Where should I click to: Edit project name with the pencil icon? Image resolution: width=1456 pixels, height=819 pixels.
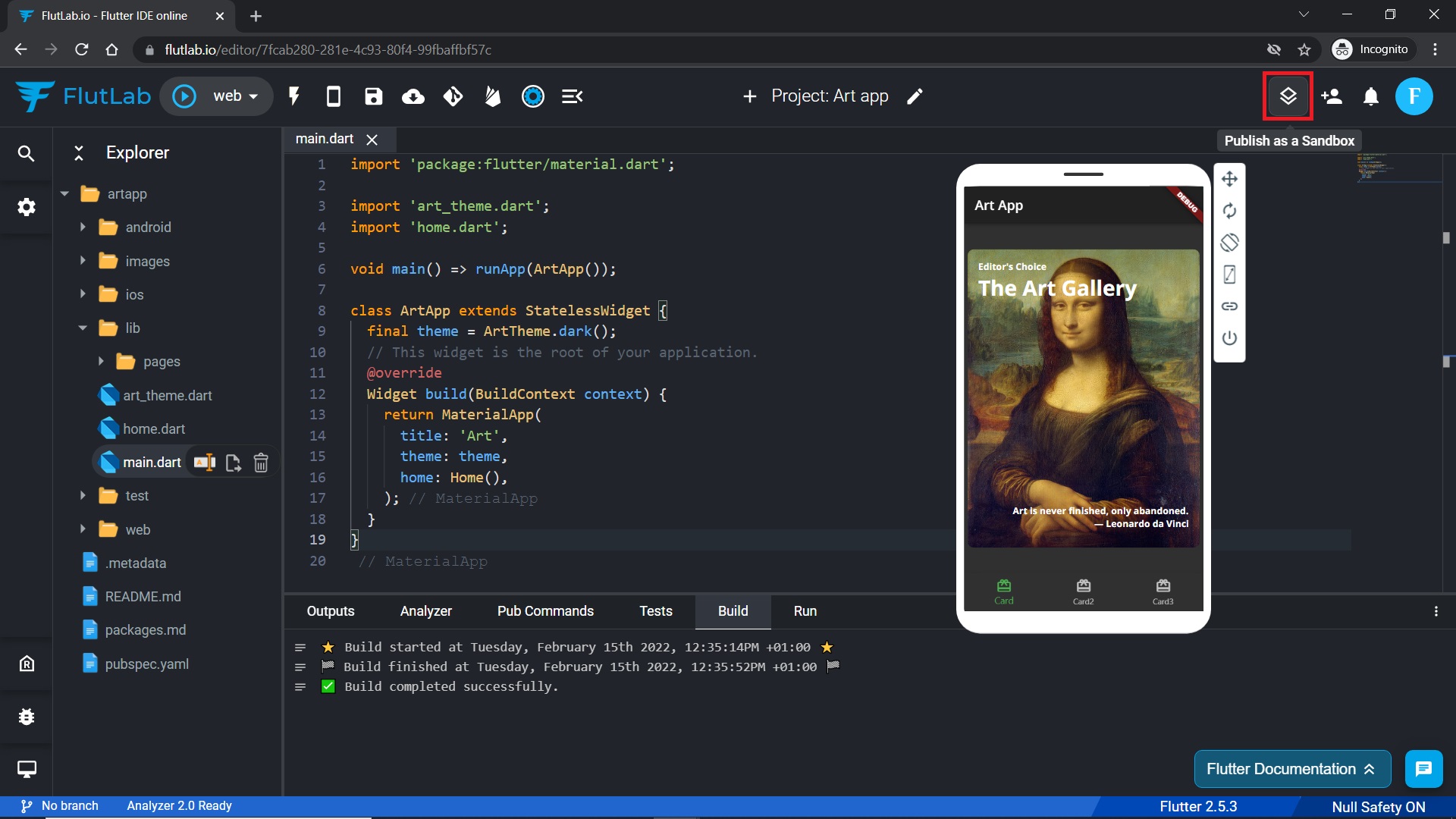coord(915,96)
